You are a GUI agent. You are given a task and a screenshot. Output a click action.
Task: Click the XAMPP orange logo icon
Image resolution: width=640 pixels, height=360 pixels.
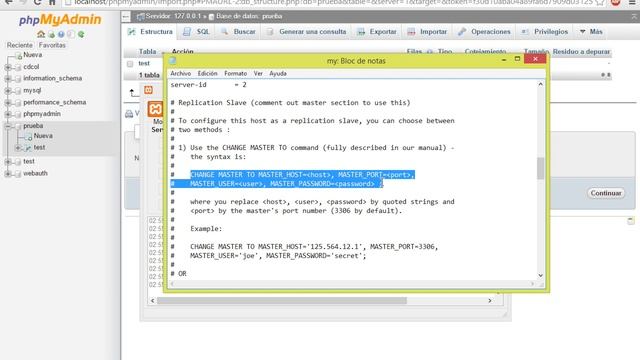click(x=155, y=109)
